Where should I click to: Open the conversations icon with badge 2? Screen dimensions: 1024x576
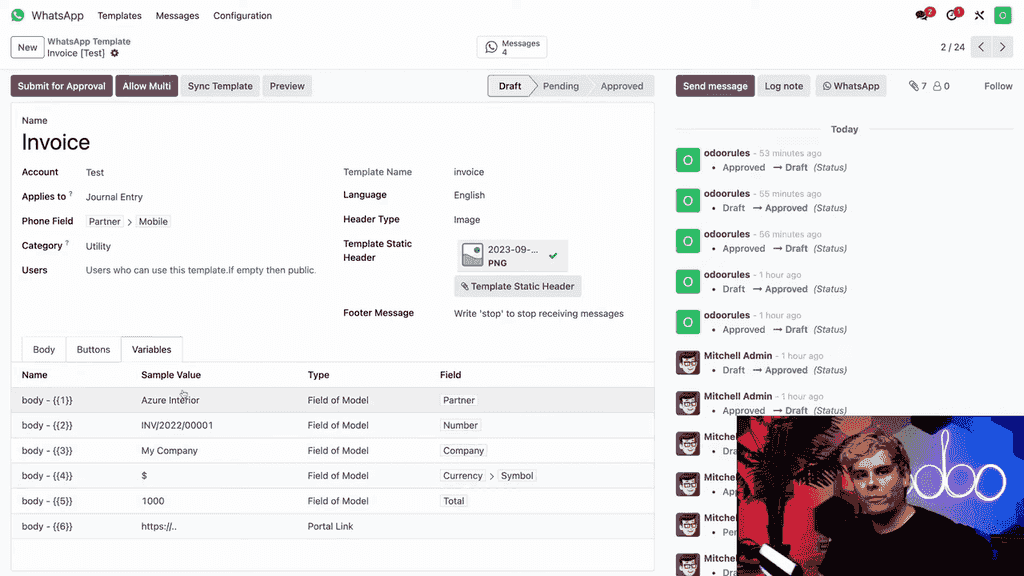pyautogui.click(x=922, y=16)
